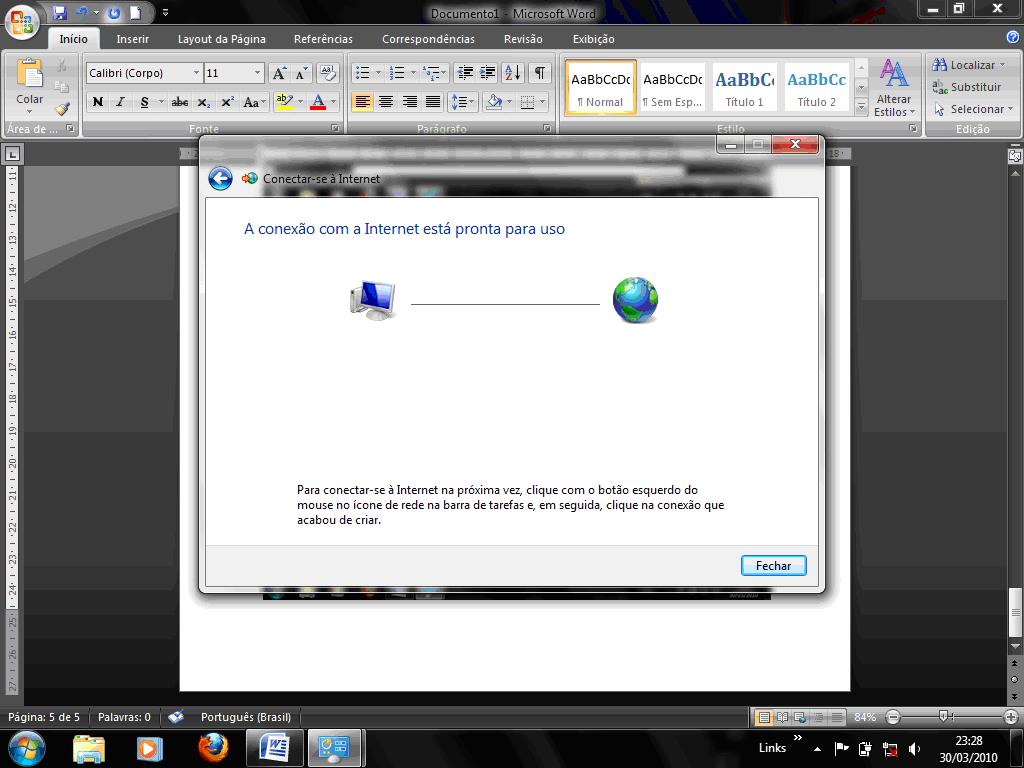Apply the Título 1 style

coord(744,88)
